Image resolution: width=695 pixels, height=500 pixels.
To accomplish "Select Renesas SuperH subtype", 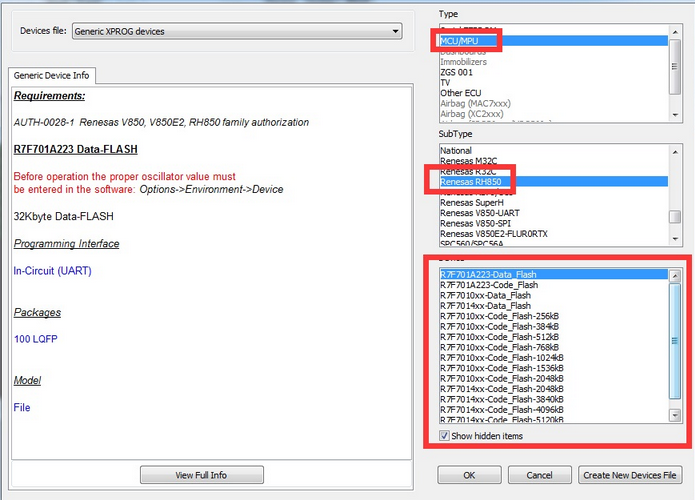I will coord(554,203).
